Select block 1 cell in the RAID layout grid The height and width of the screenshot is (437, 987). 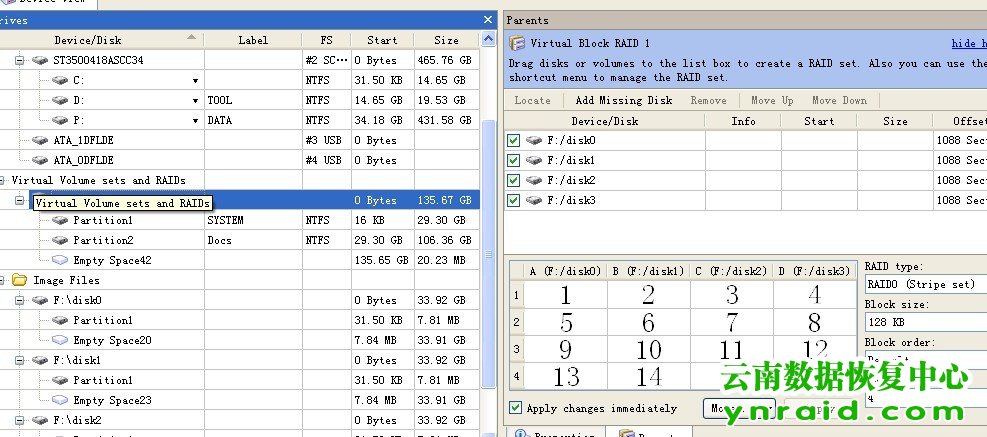coord(565,295)
